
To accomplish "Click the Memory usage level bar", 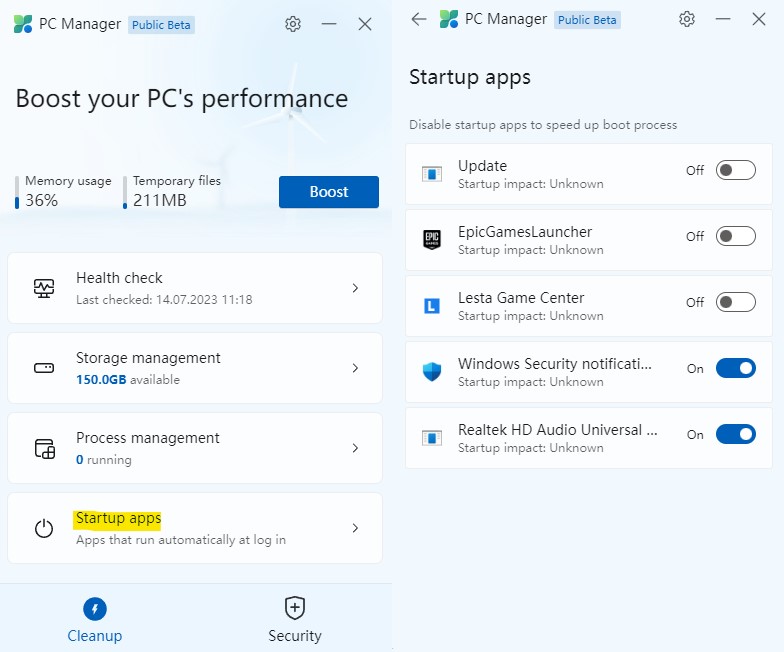I will point(17,192).
